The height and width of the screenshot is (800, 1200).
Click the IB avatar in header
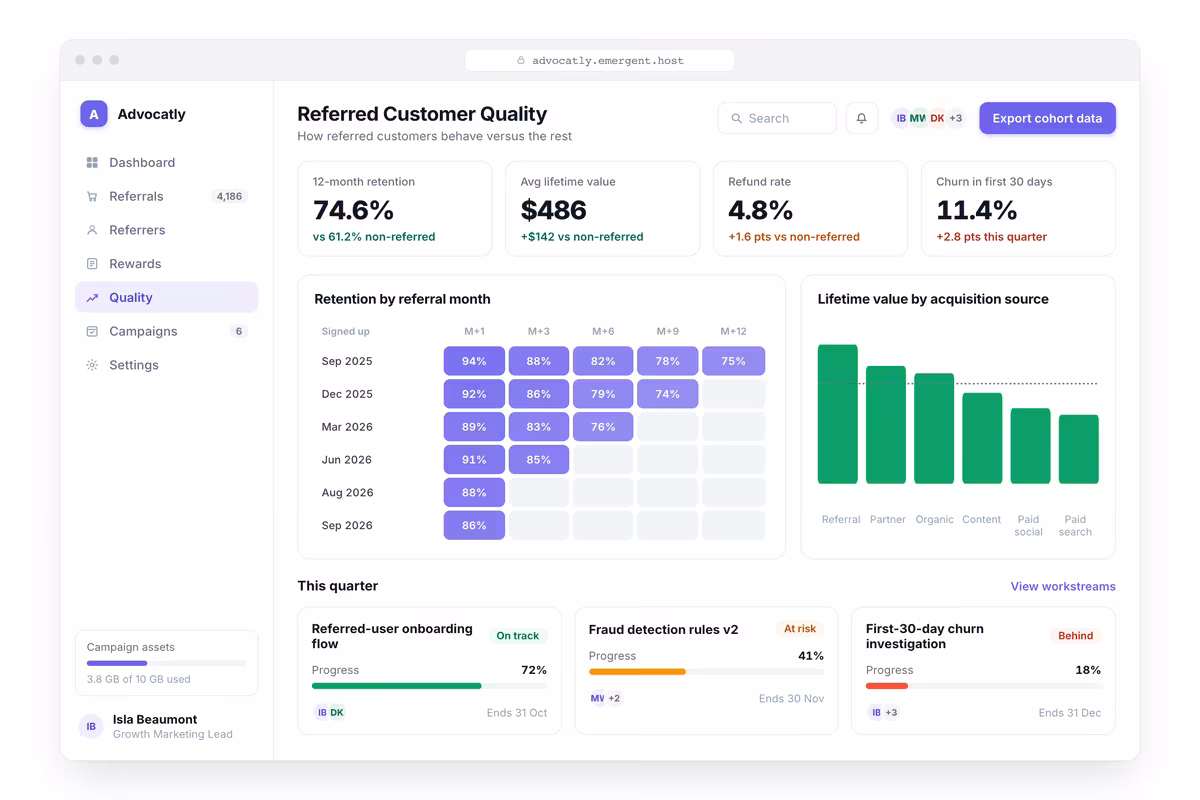click(x=901, y=118)
